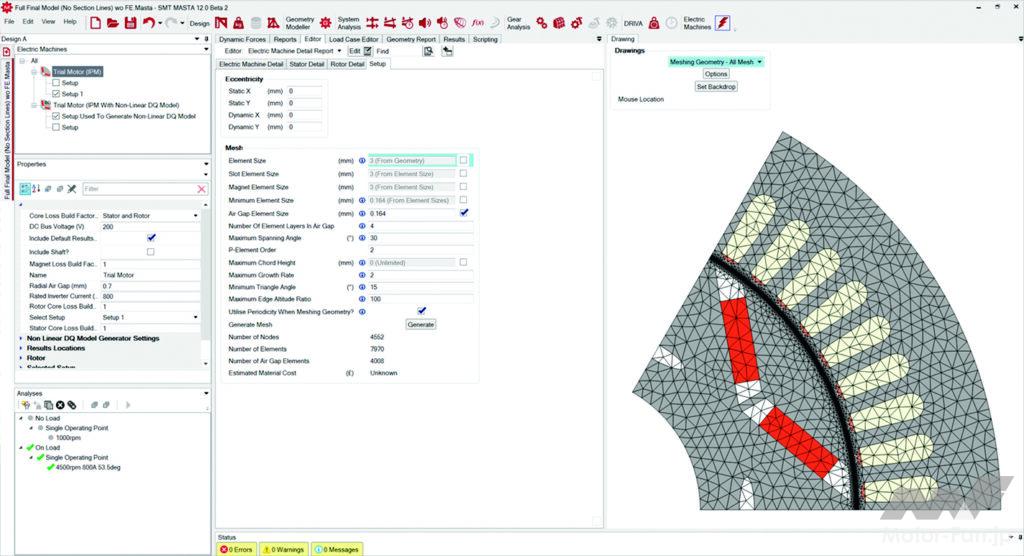Open file with the folder icon
The width and height of the screenshot is (1024, 556).
(x=113, y=22)
